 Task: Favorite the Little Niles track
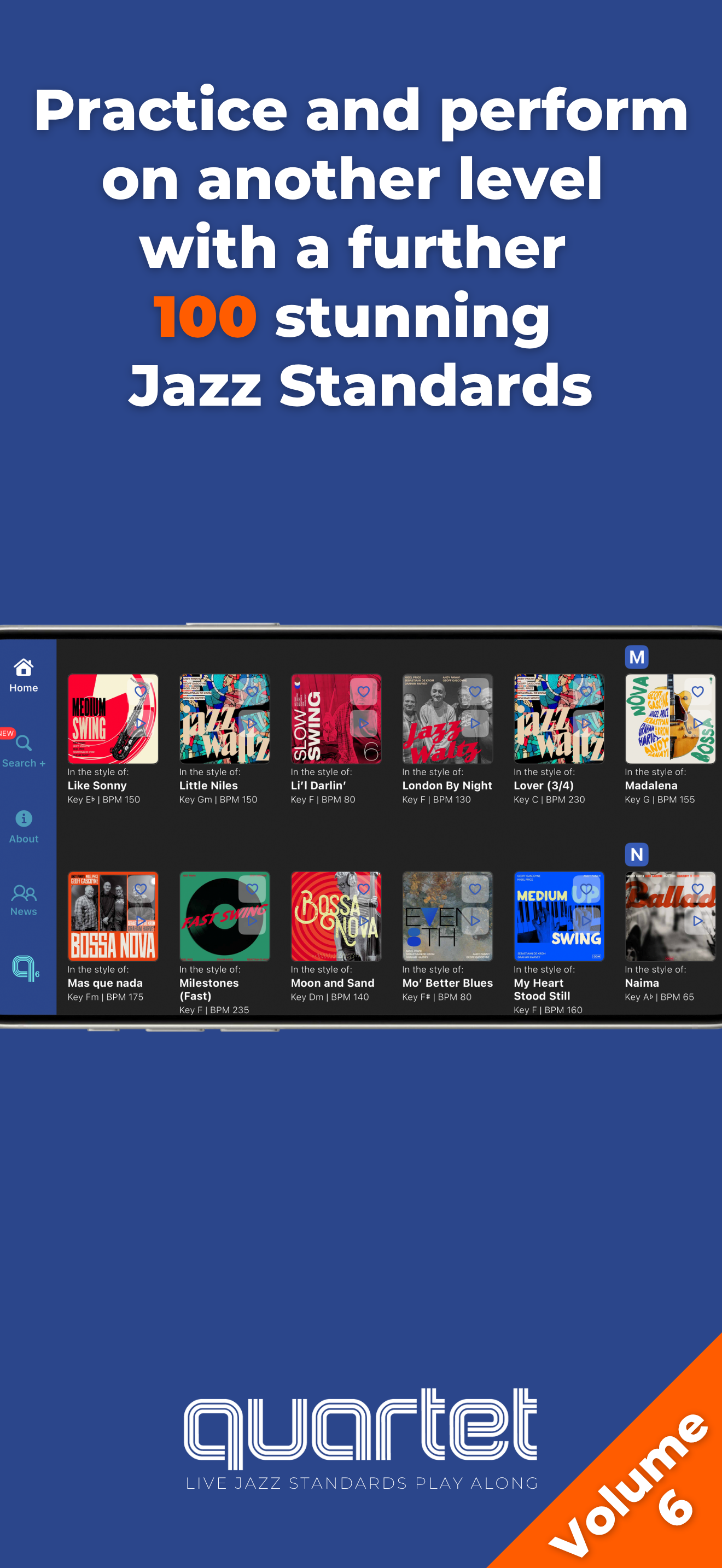click(x=252, y=692)
